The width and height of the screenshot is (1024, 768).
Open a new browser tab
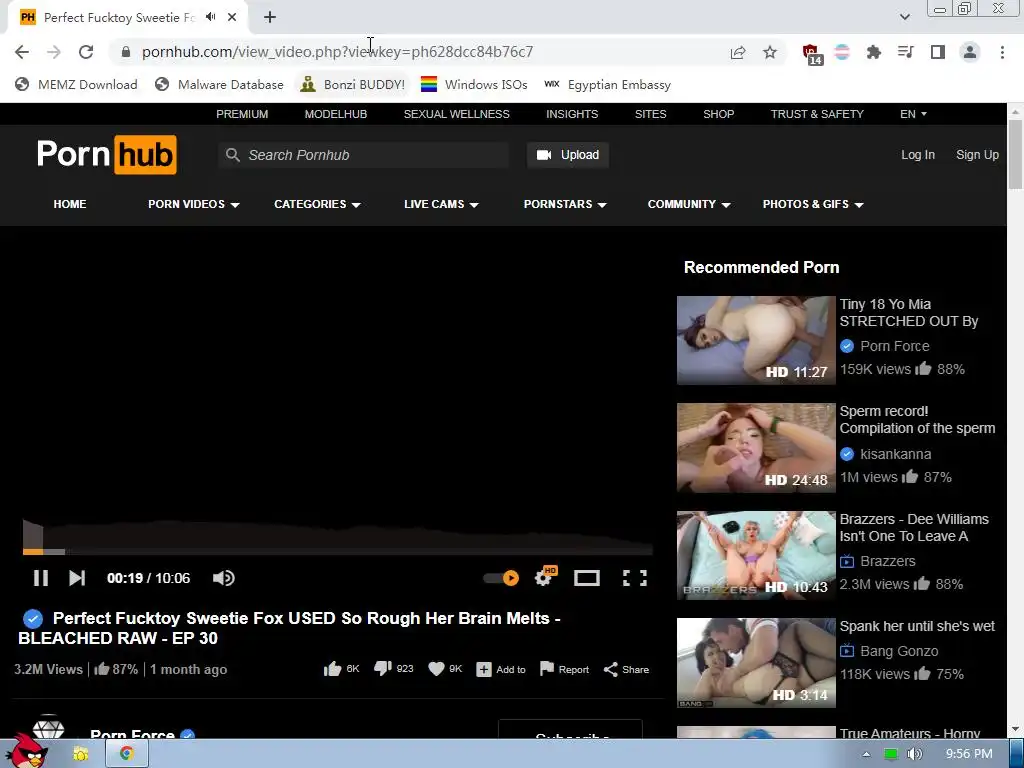pyautogui.click(x=270, y=17)
